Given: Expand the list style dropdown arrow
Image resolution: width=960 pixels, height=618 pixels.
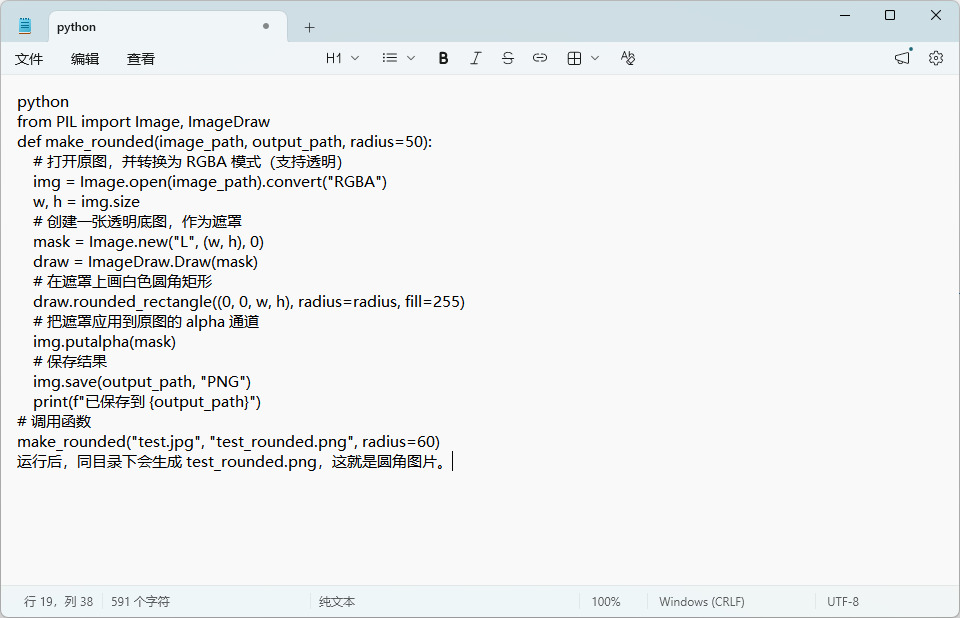Looking at the screenshot, I should (x=411, y=58).
